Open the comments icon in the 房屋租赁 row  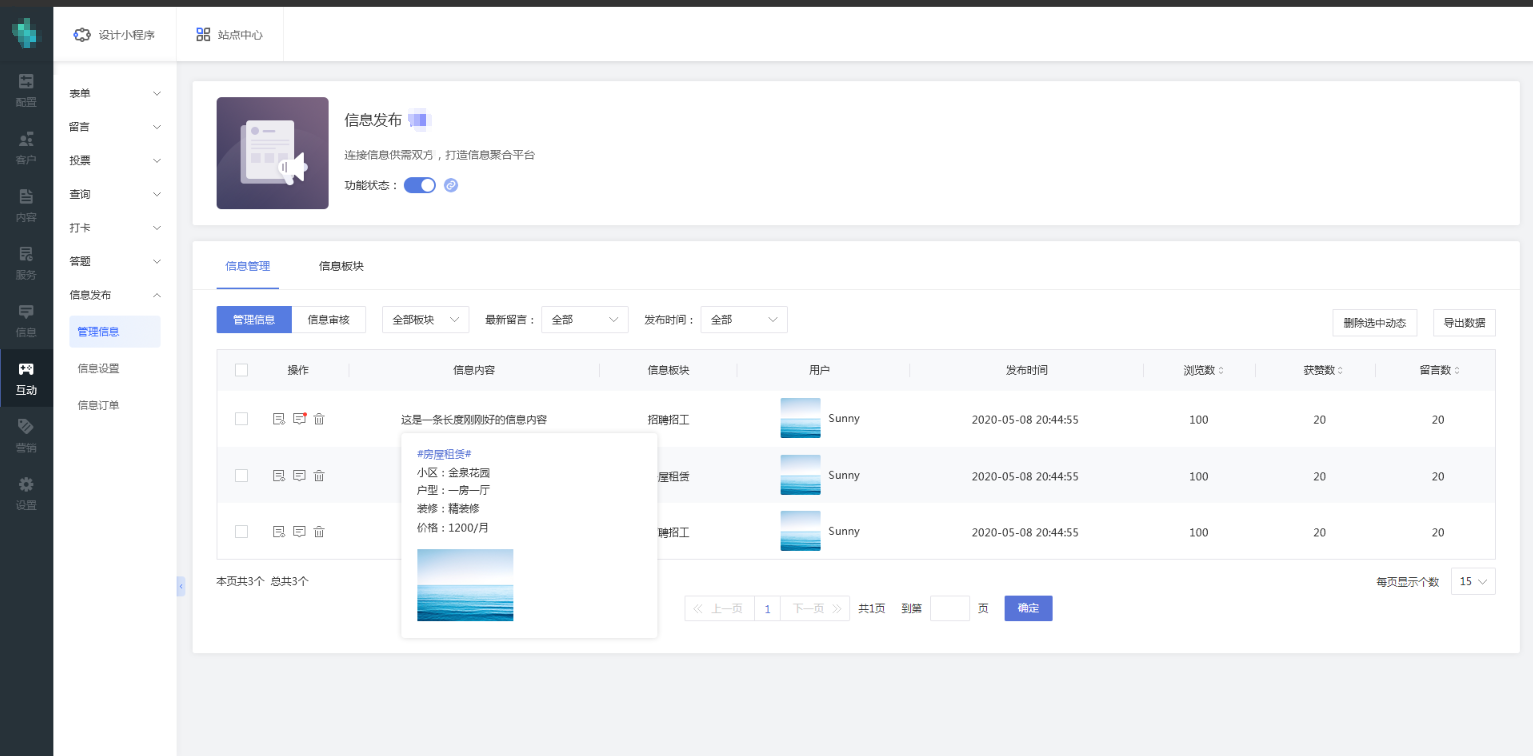pyautogui.click(x=299, y=476)
